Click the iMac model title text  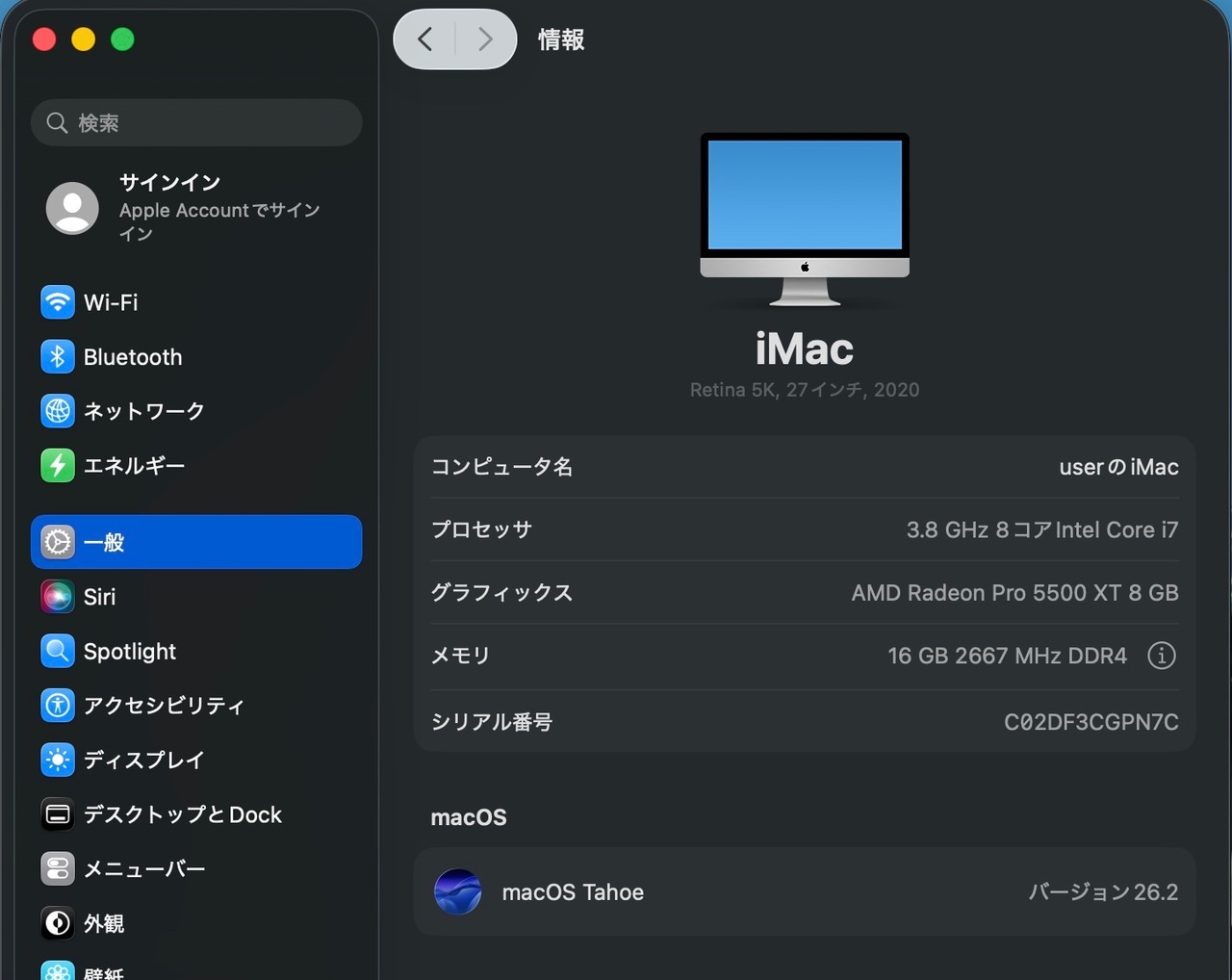click(805, 348)
